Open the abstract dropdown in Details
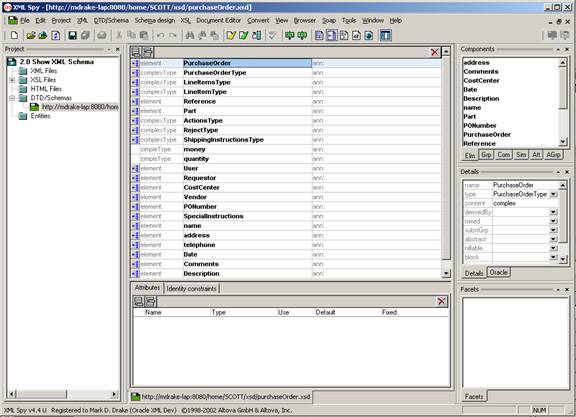 [x=553, y=239]
